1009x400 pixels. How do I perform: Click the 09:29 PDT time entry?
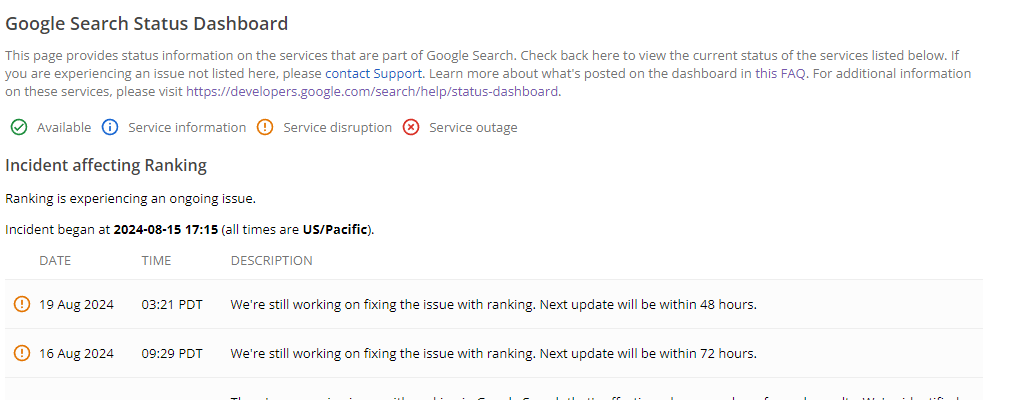[172, 353]
